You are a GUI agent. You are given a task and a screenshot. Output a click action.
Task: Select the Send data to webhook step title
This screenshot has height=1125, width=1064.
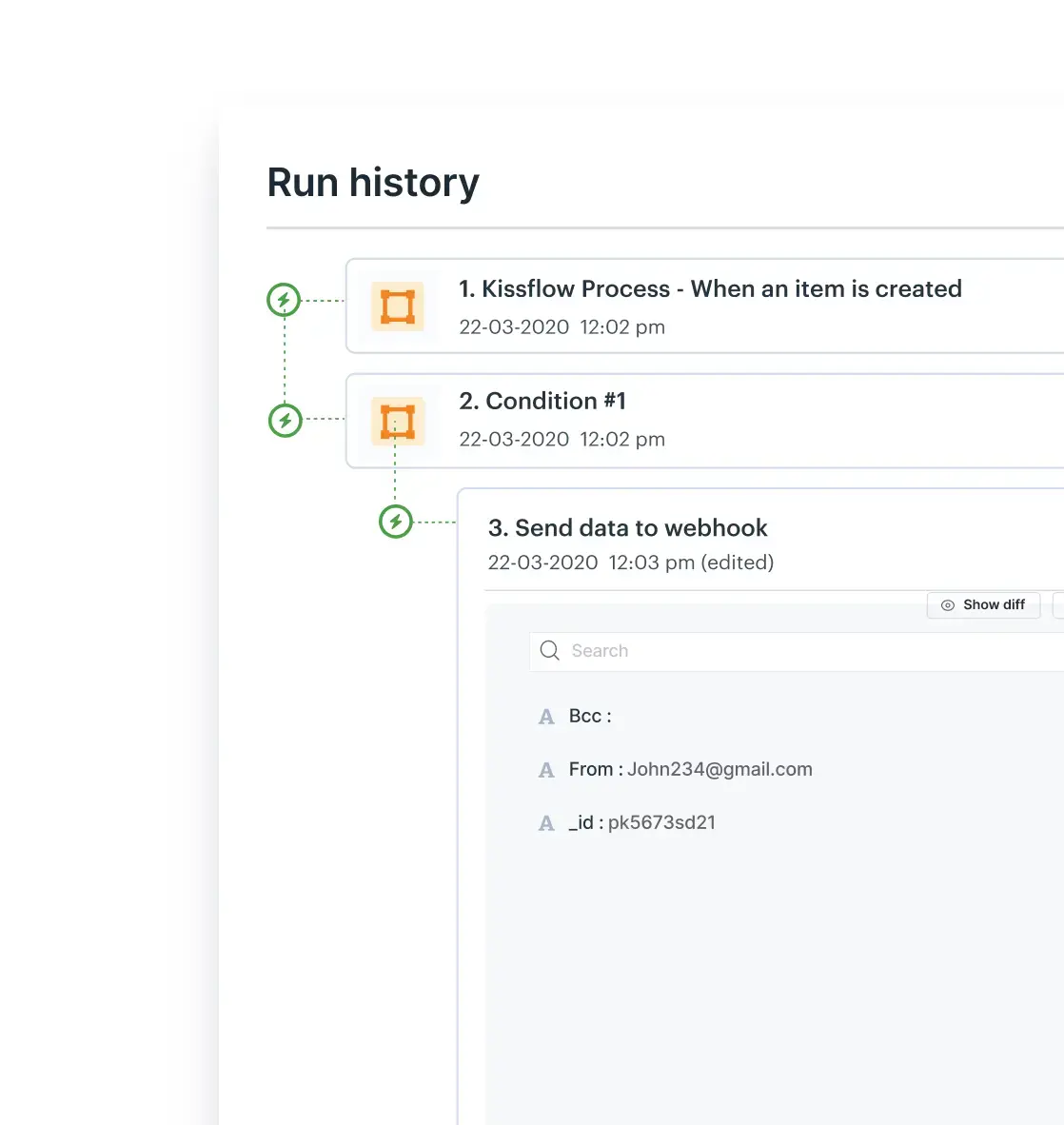pyautogui.click(x=628, y=528)
